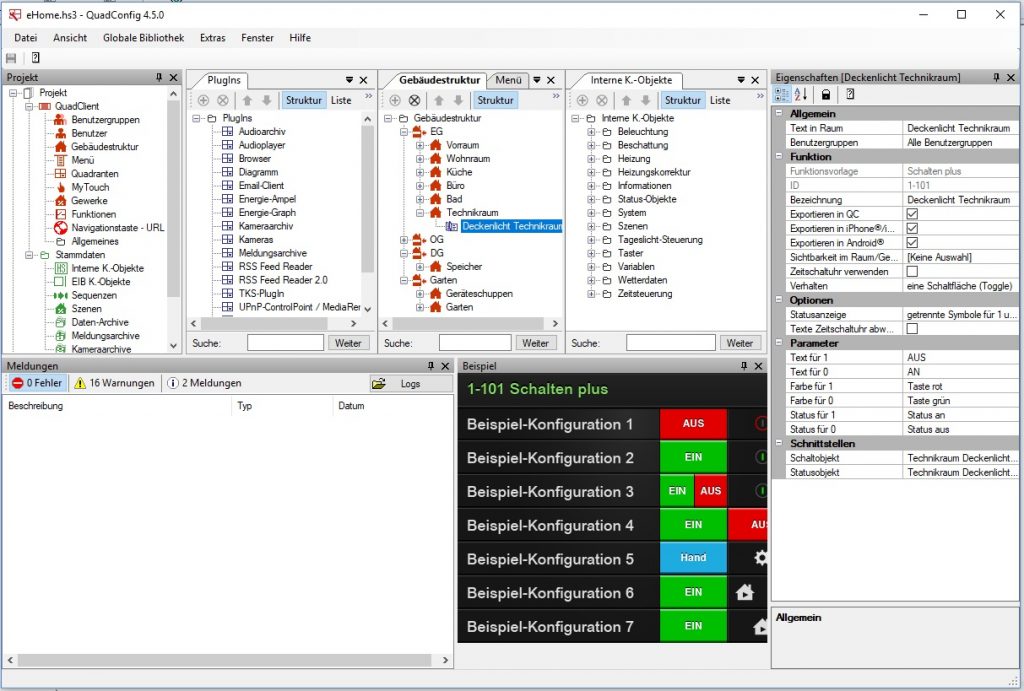Open the Extras menu
Screen dimensions: 1024x691
click(212, 38)
